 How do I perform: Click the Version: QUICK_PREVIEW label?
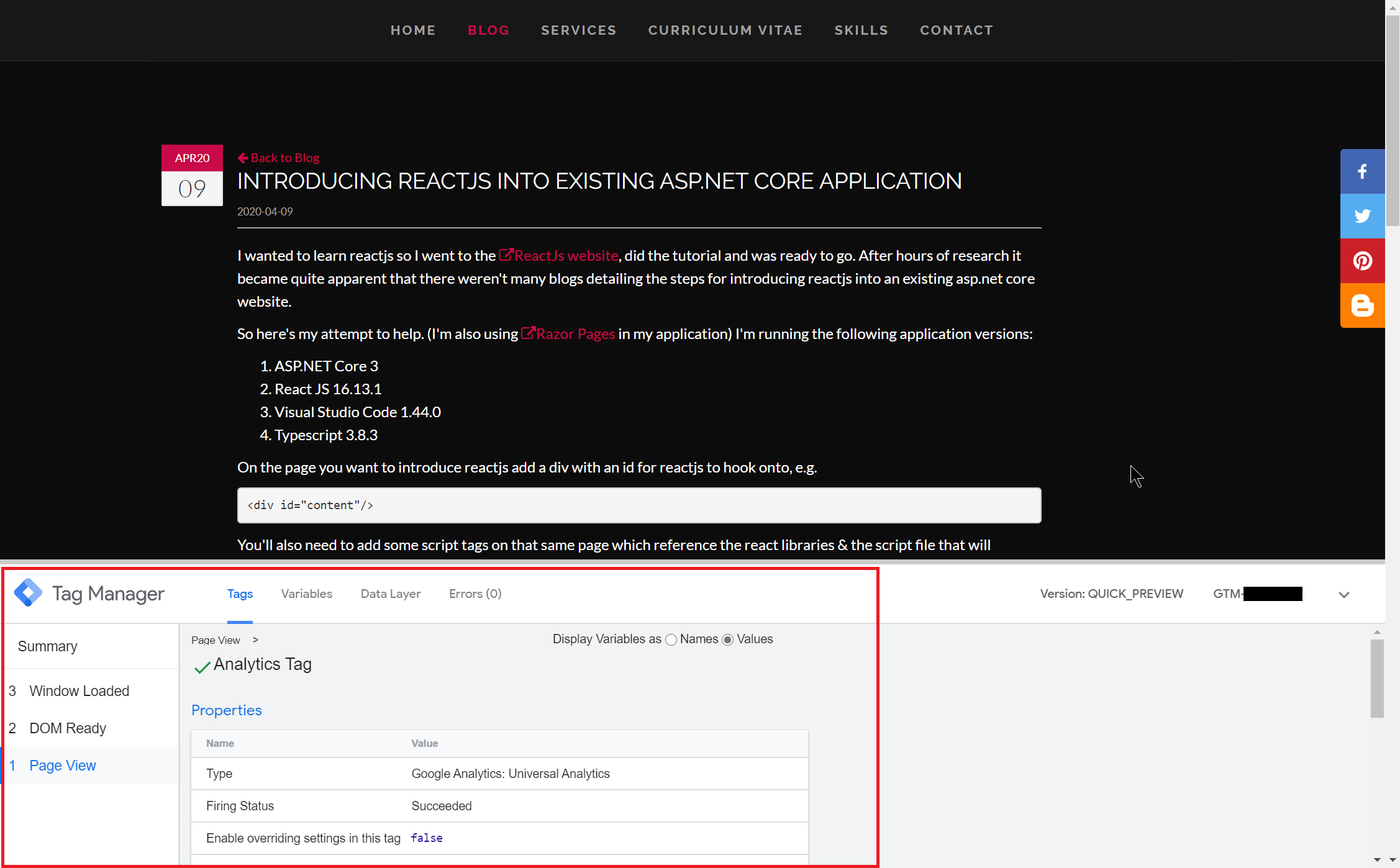(x=1112, y=594)
